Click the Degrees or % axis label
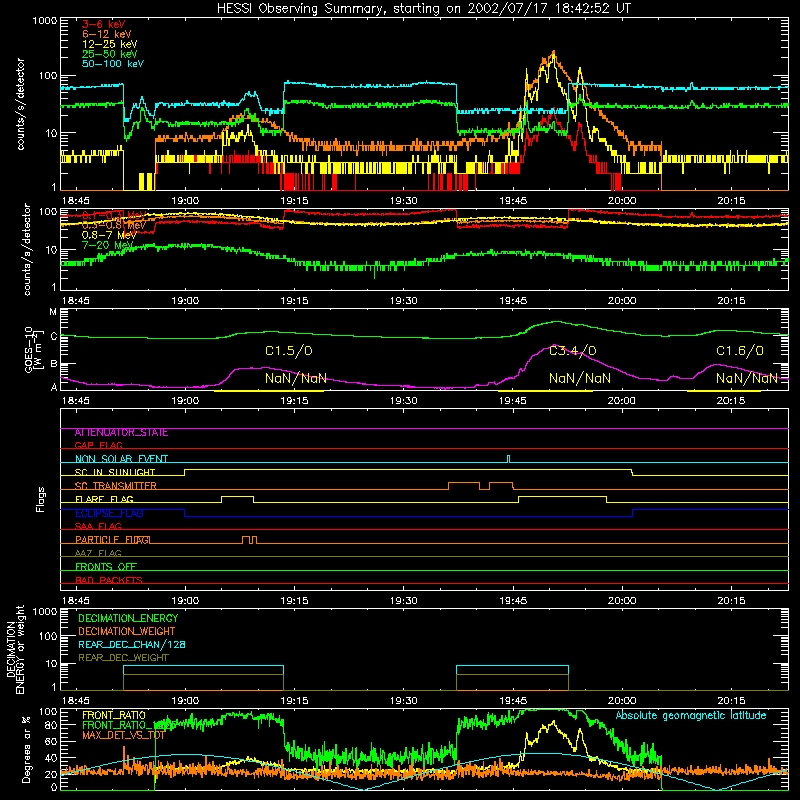The width and height of the screenshot is (800, 800). point(26,749)
